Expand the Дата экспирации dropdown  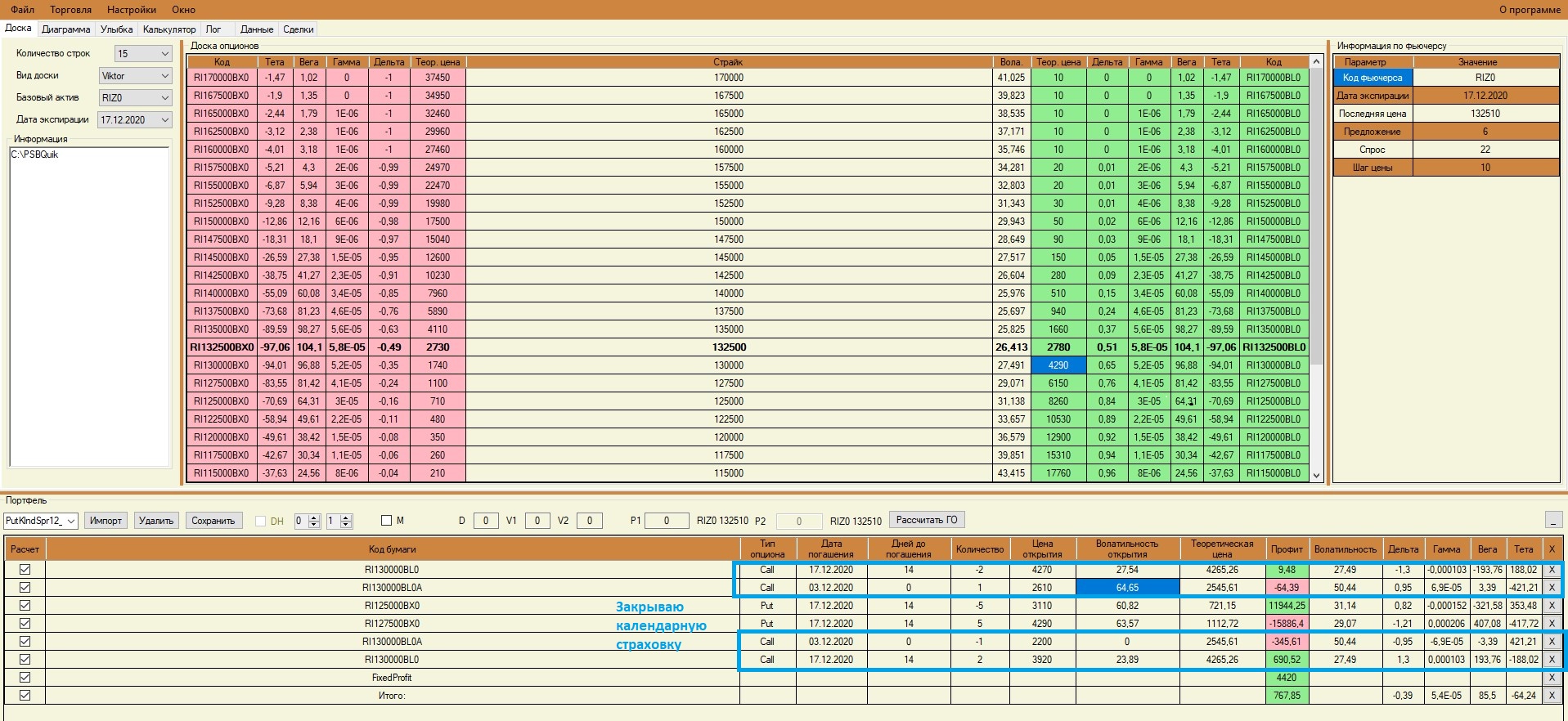click(x=135, y=120)
